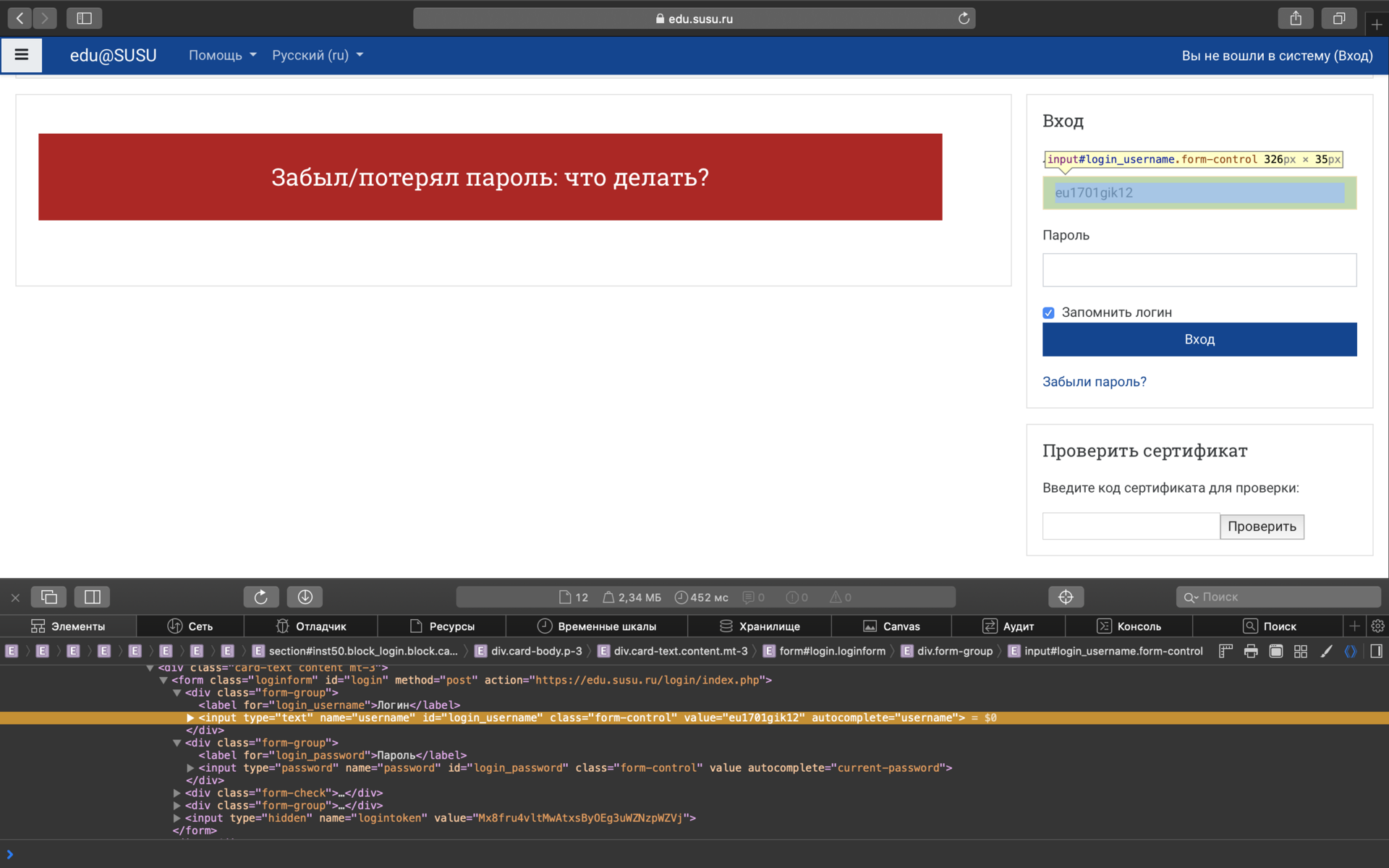Start element selection crosshair tool
This screenshot has height=868, width=1389.
(x=1066, y=597)
